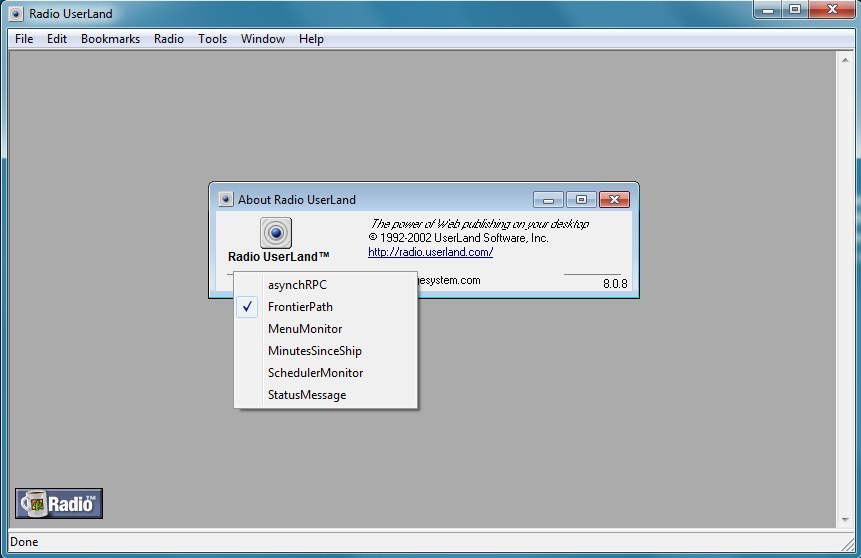This screenshot has height=558, width=861.
Task: Close the About Radio UserLand window
Action: pos(614,199)
